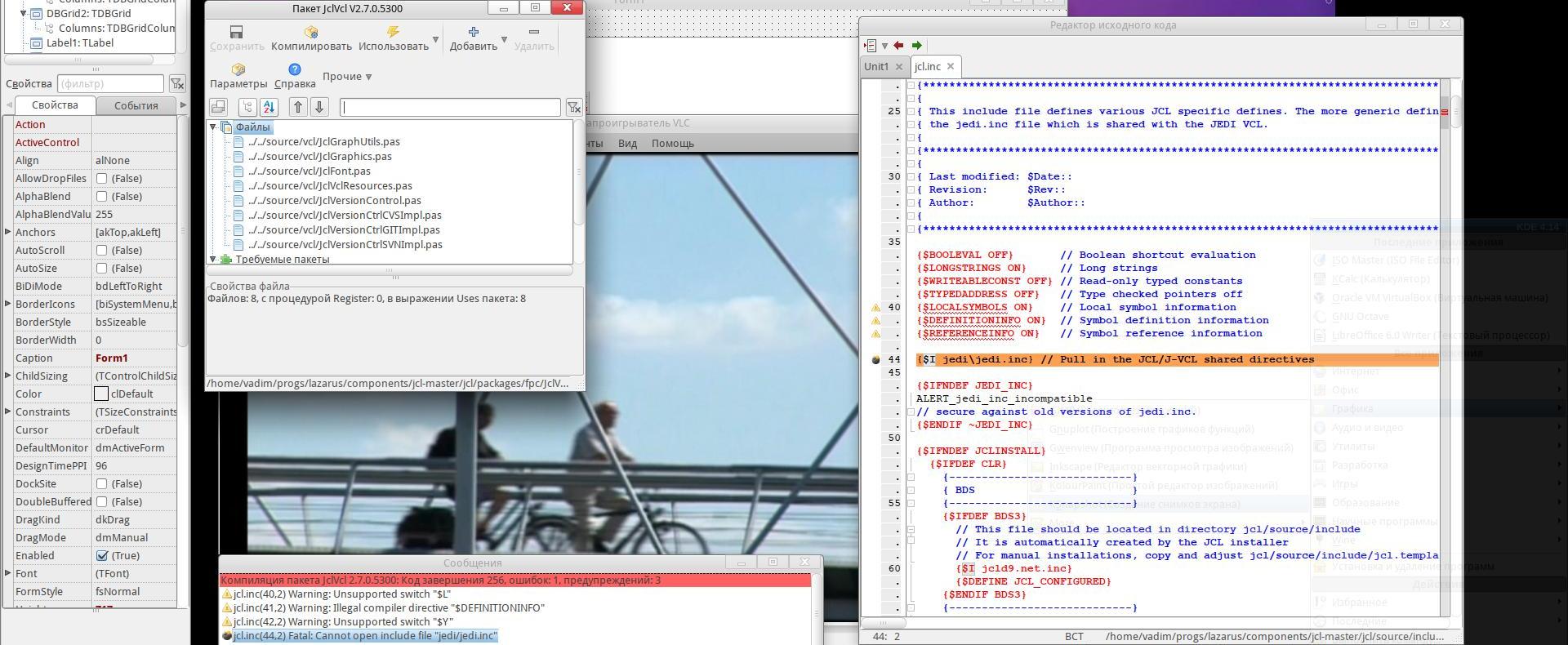
Task: Move selected file down with arrow
Action: click(x=319, y=107)
